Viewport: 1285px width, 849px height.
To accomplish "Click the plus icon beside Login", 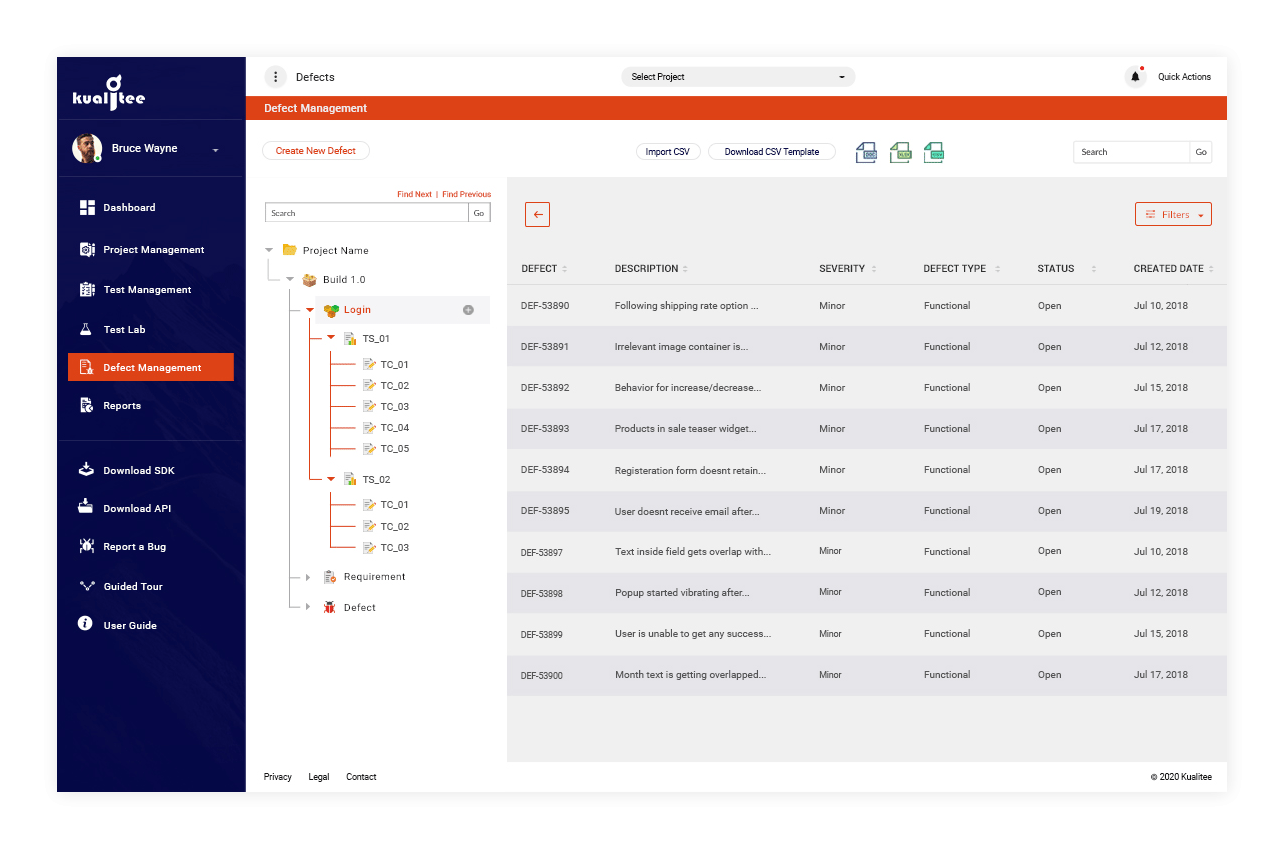I will pyautogui.click(x=468, y=310).
